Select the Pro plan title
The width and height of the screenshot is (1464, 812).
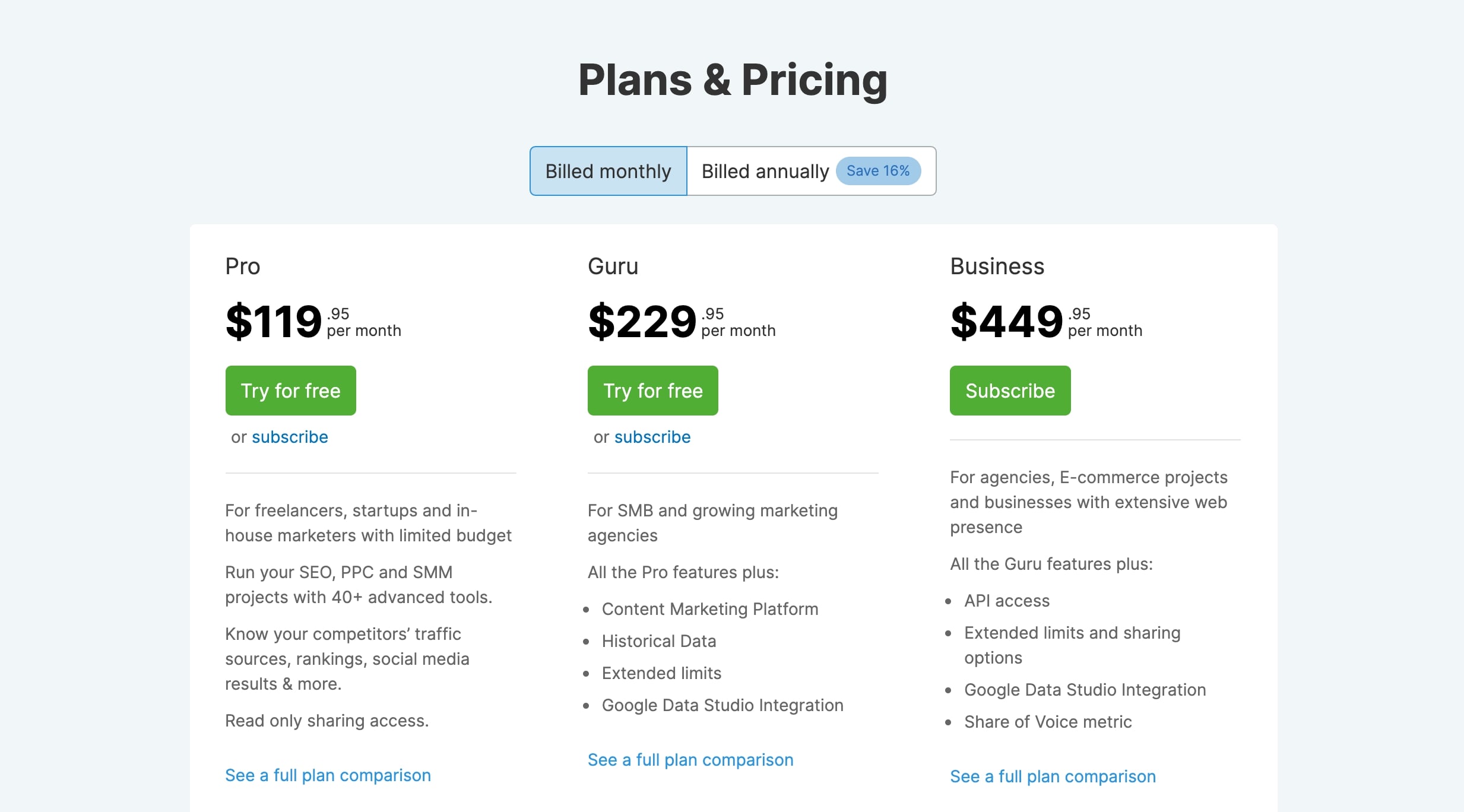(x=243, y=267)
